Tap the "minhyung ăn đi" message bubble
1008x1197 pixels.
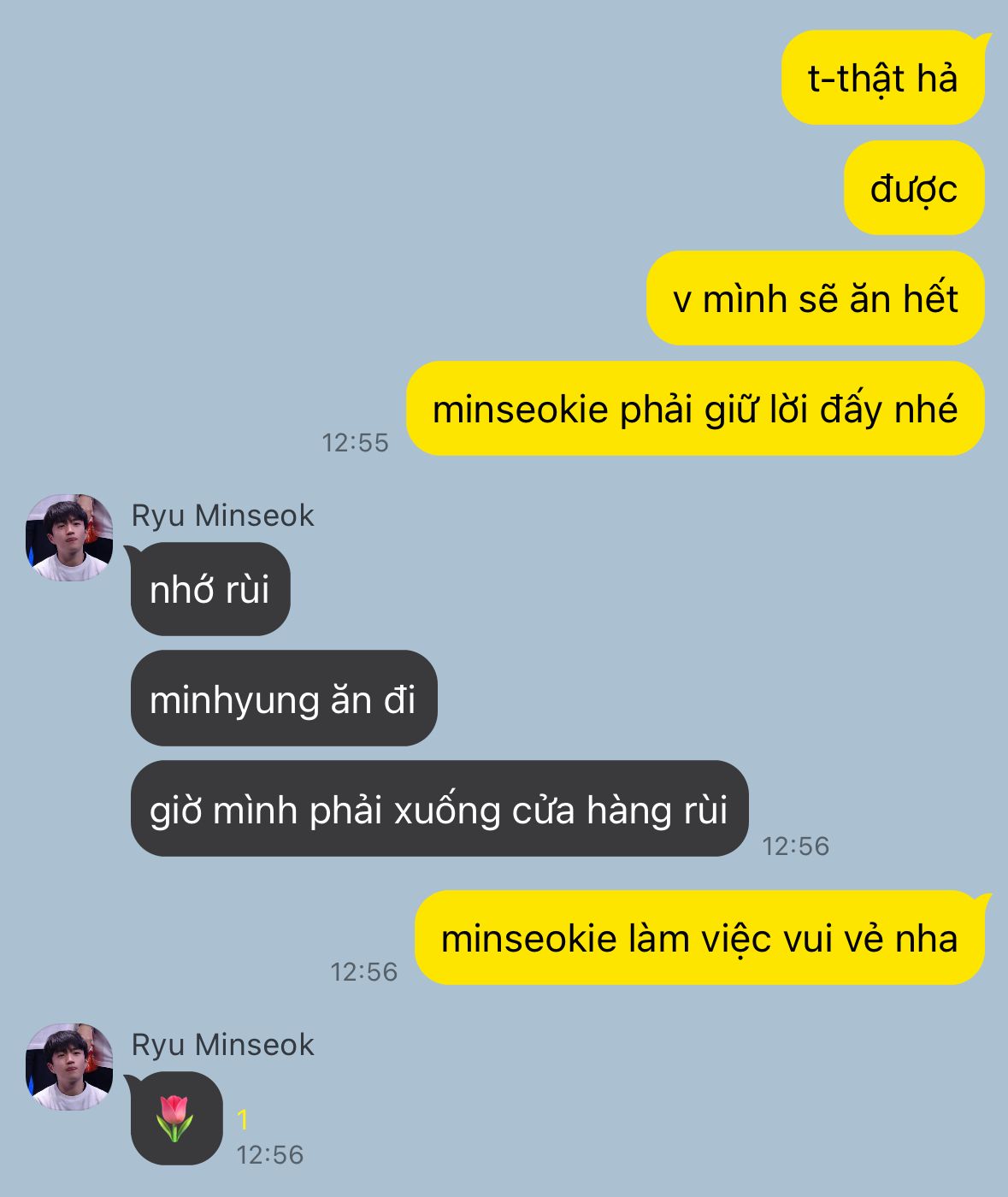pos(284,699)
